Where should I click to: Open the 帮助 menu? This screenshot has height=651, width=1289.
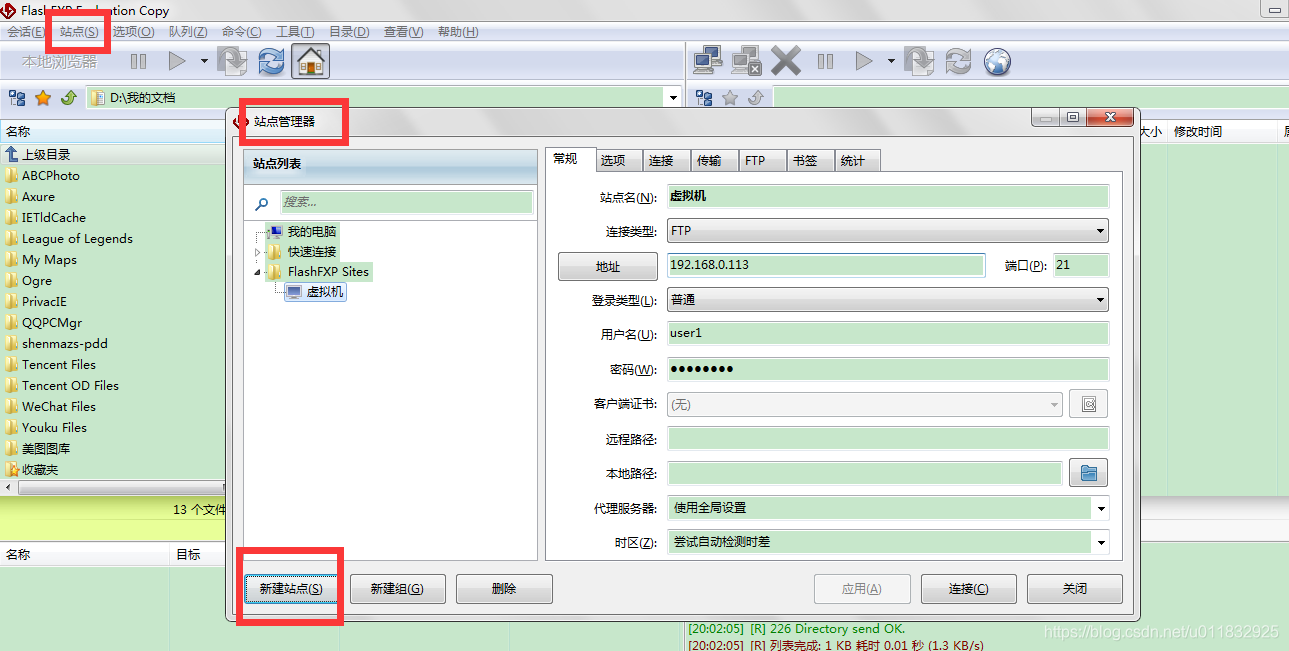pos(458,32)
